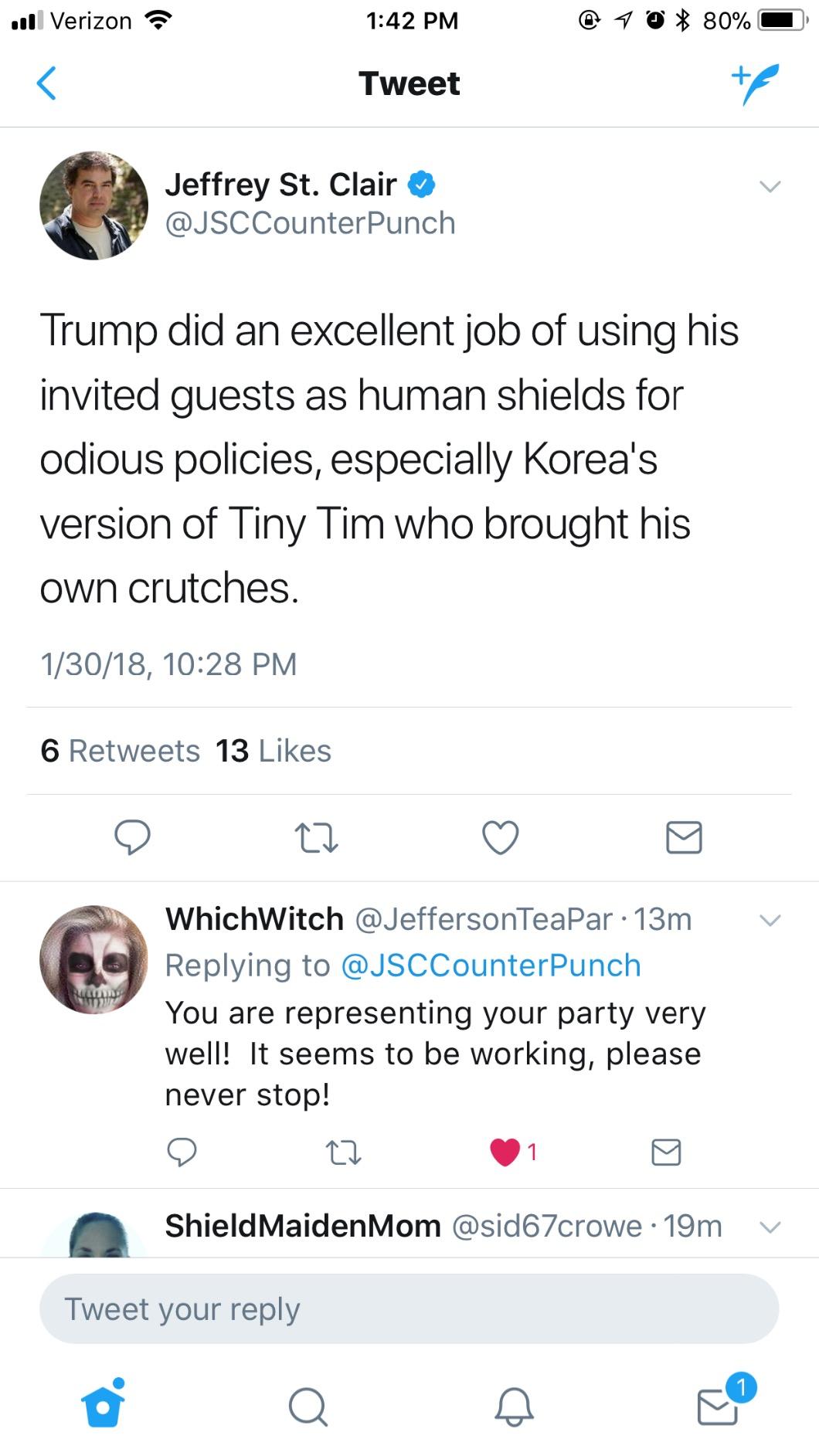The height and width of the screenshot is (1456, 819).
Task: Open options chevron on main tweet
Action: pos(770,186)
